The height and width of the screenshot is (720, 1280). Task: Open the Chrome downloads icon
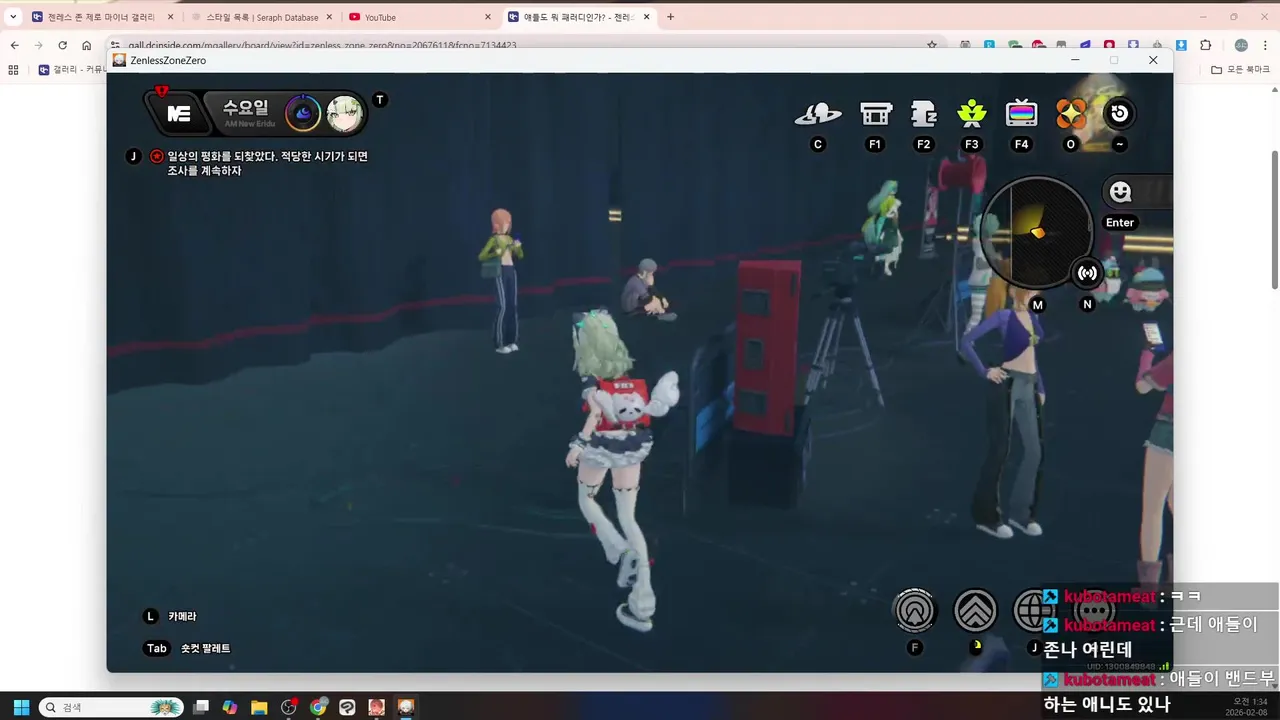pos(1181,45)
